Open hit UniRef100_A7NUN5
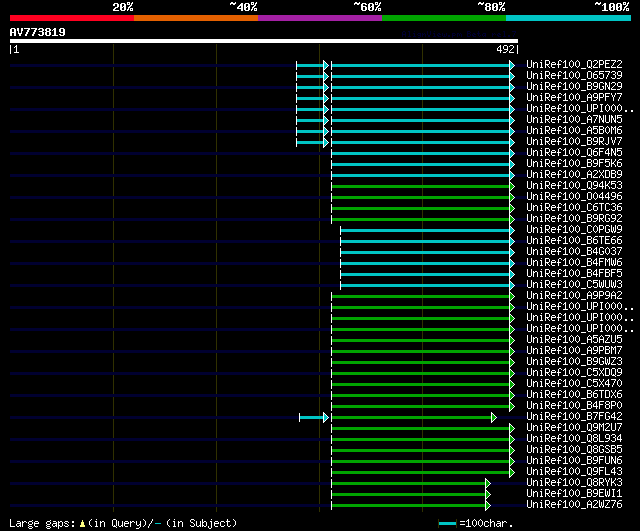Viewport: 640px width, 531px height. click(574, 120)
